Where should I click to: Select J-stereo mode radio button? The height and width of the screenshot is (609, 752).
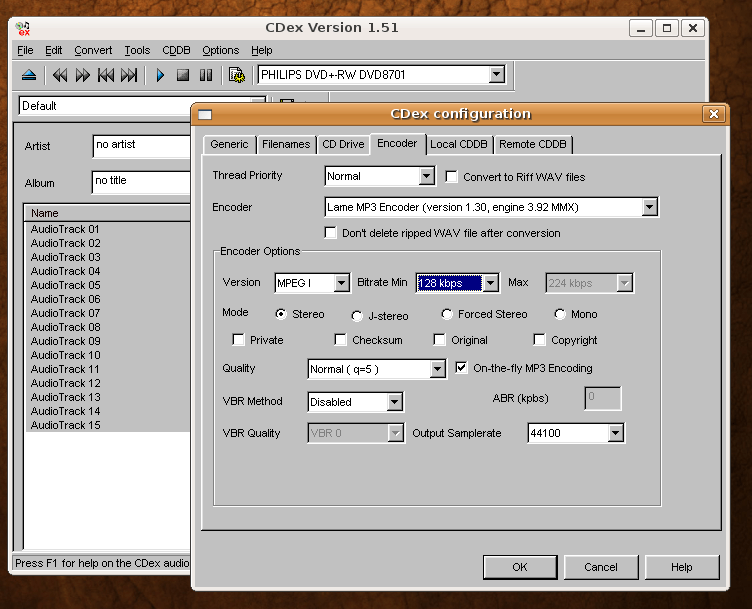coord(357,316)
